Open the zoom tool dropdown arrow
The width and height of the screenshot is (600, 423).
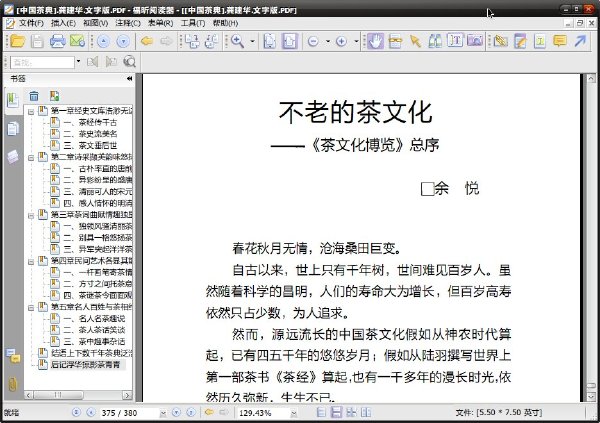click(x=252, y=41)
